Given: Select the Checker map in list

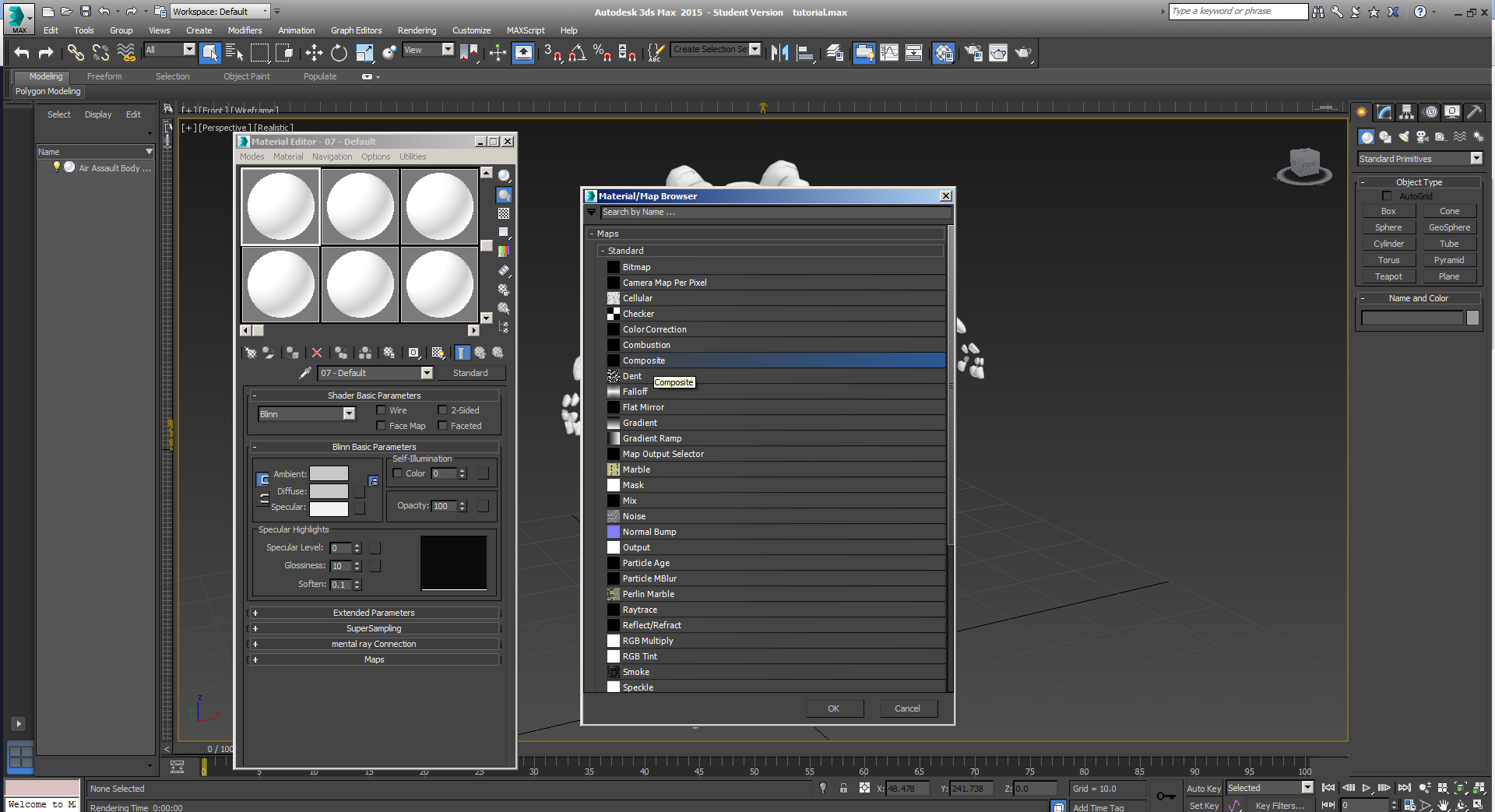Looking at the screenshot, I should pos(638,314).
